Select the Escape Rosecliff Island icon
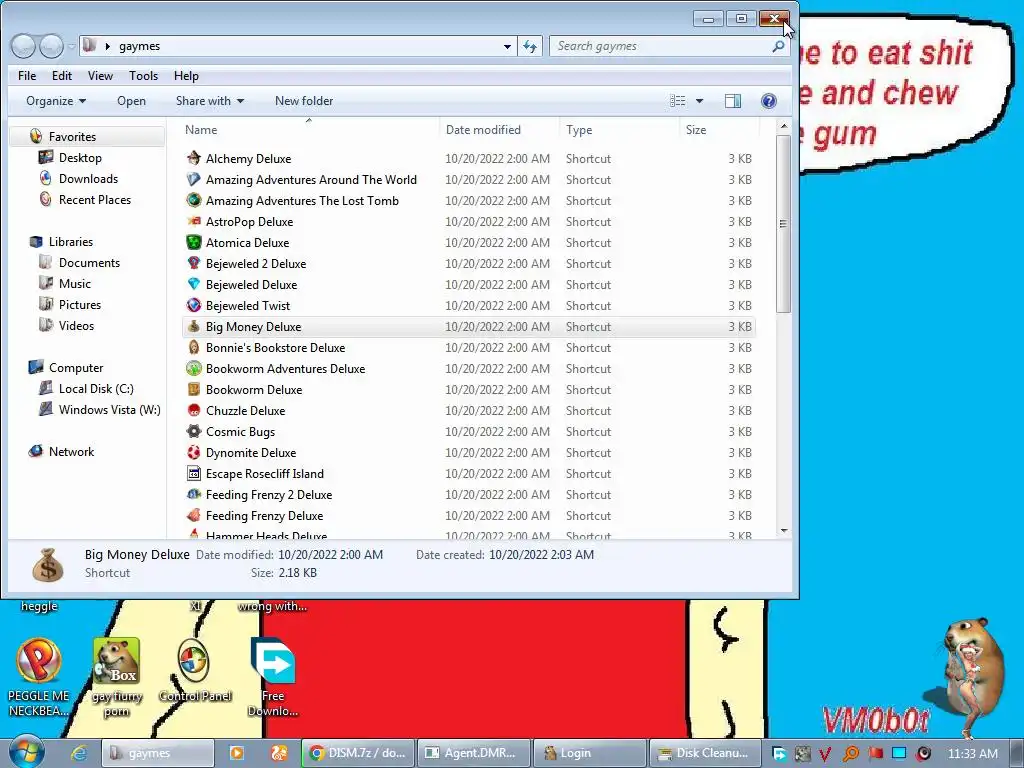 click(193, 473)
